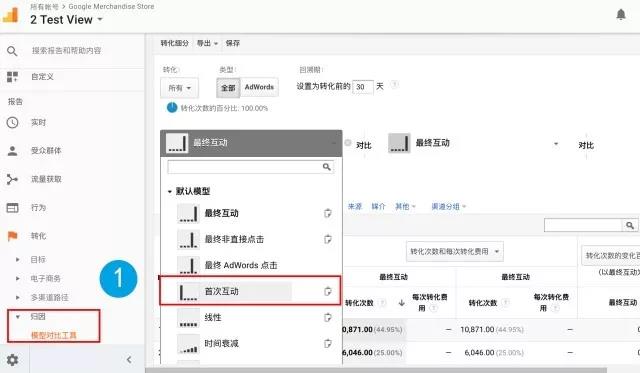Select the AdWords type toggle
Image resolution: width=640 pixels, height=373 pixels.
coord(259,87)
